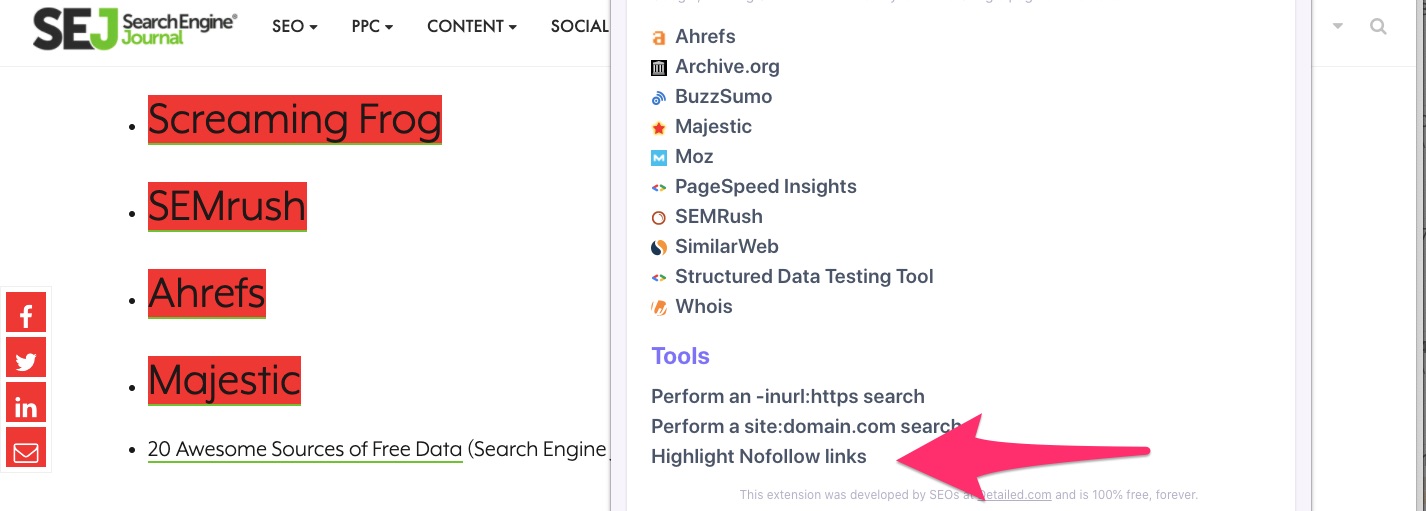Click Perform an -inurl:https search
The height and width of the screenshot is (511, 1426).
(787, 397)
